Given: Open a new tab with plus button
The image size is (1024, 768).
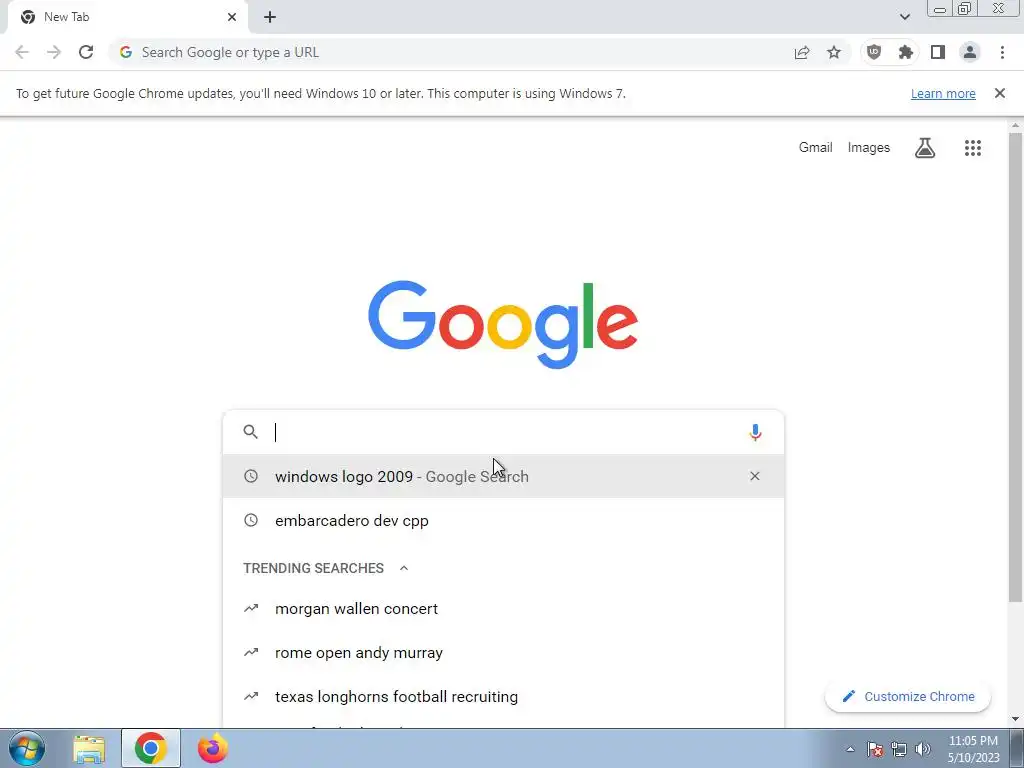Looking at the screenshot, I should point(270,17).
